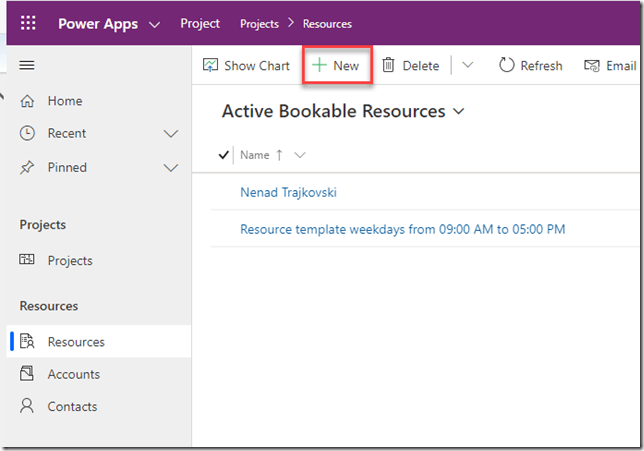The width and height of the screenshot is (644, 451).
Task: Click the Show Chart toolbar button
Action: click(246, 66)
